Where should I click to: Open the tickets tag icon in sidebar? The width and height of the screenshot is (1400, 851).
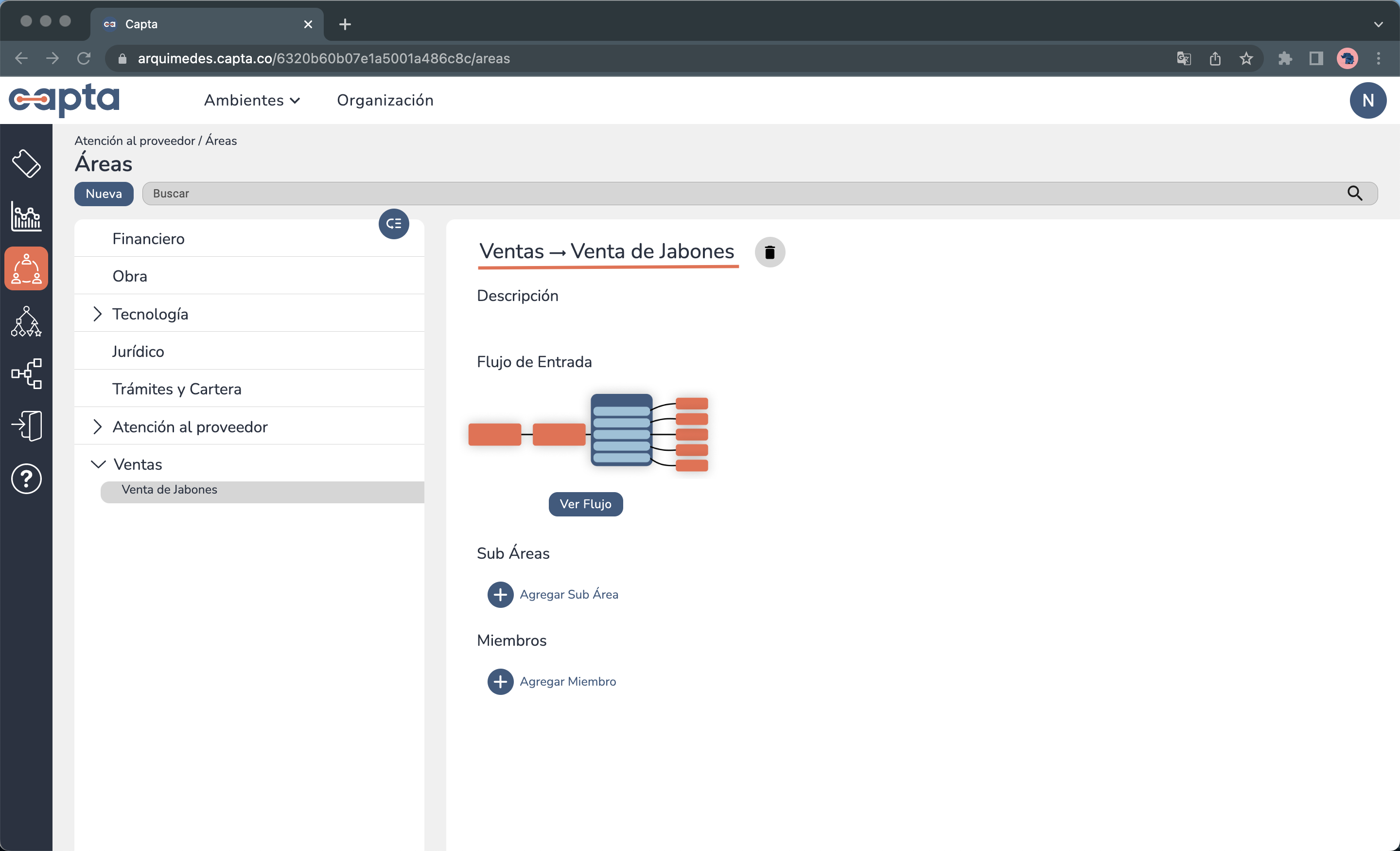coord(26,164)
